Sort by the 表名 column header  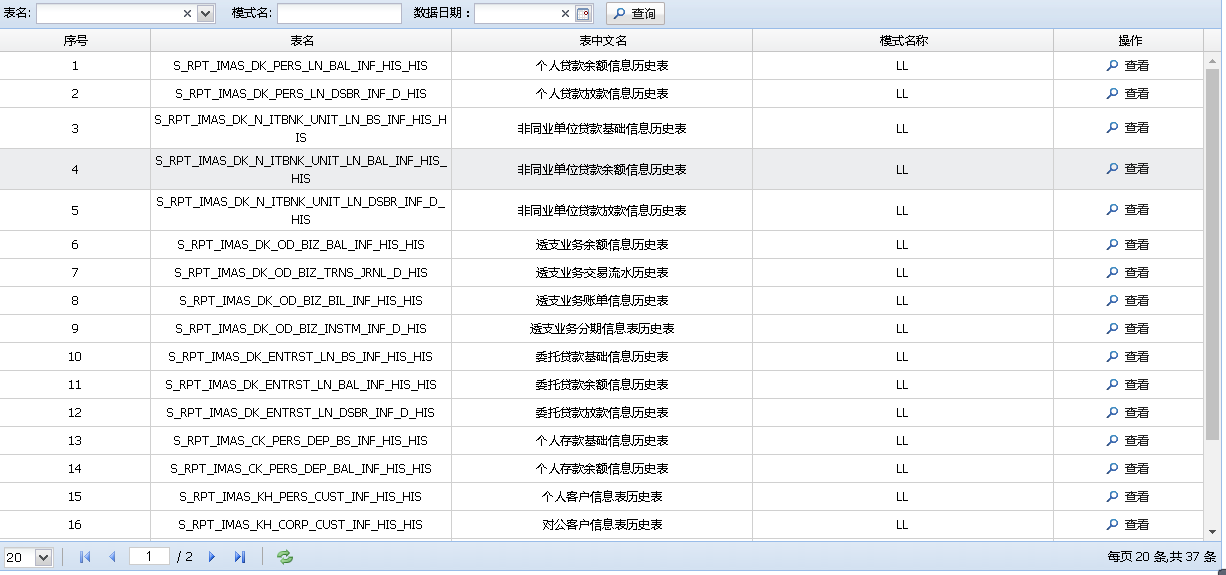pyautogui.click(x=301, y=41)
